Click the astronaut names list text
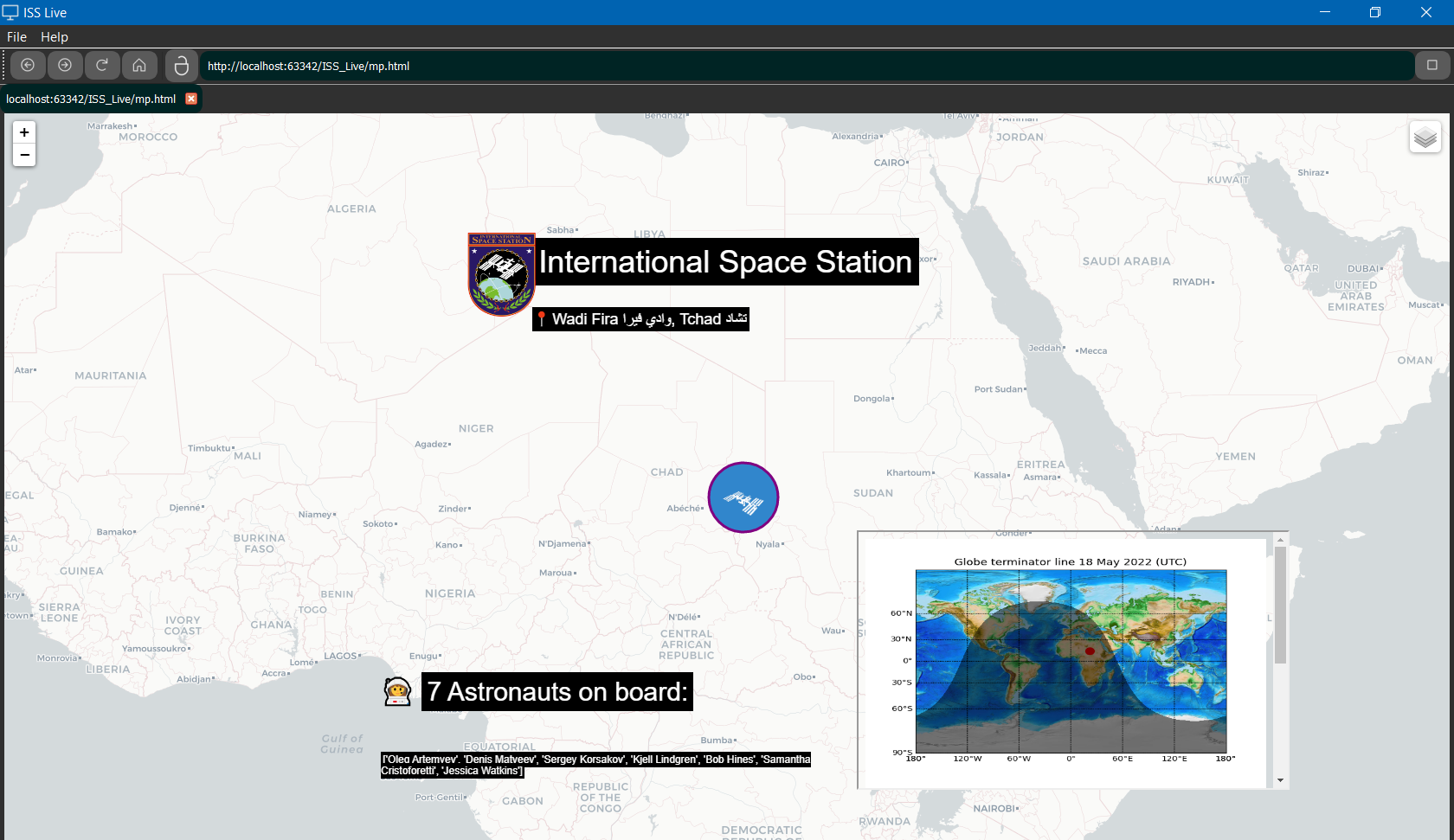Screen dimensions: 1454x840 click(595, 765)
